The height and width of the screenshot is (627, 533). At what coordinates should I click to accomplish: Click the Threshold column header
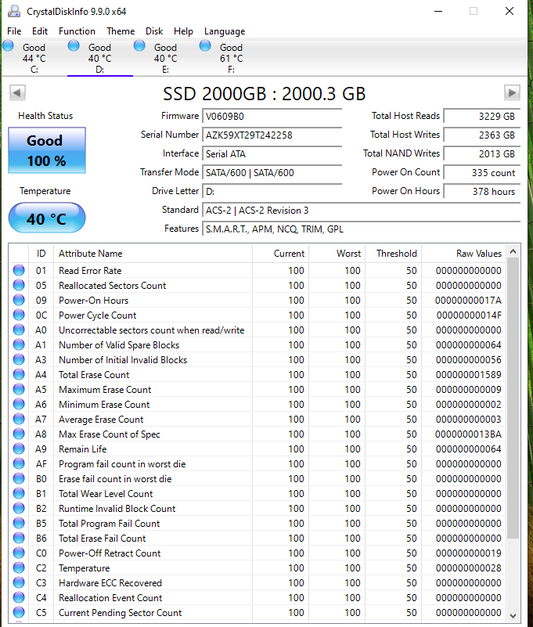click(x=393, y=254)
